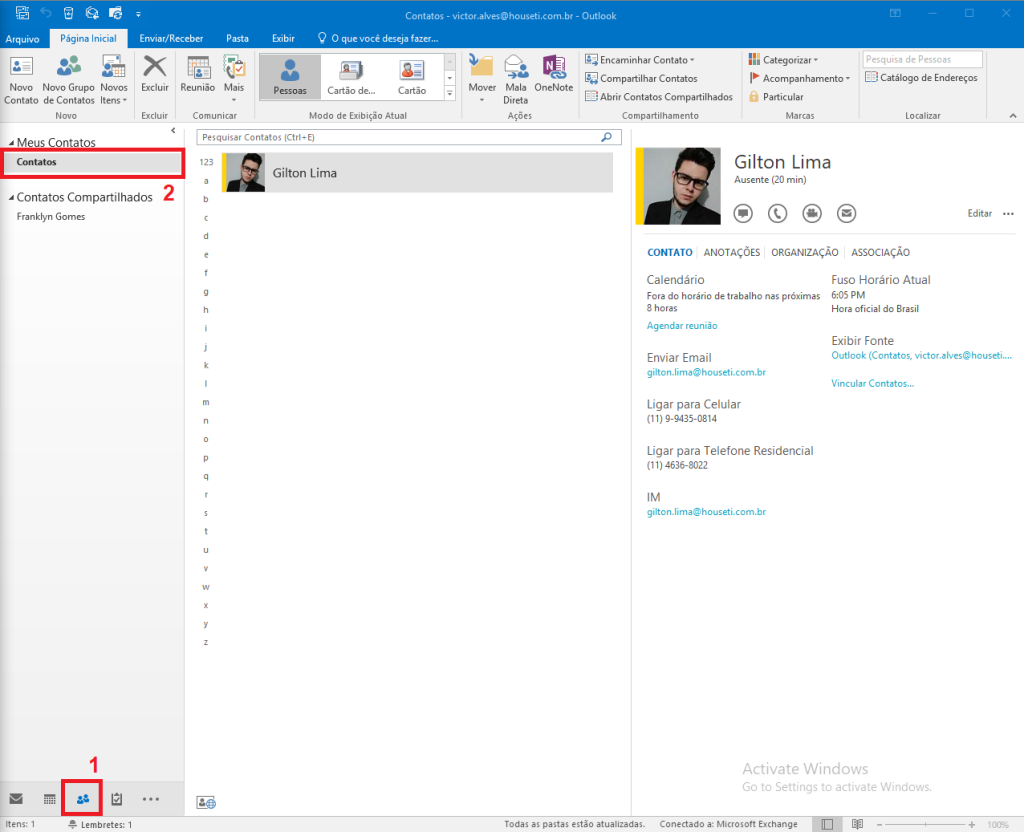Click Editar on the contact card
Viewport: 1024px width, 832px height.
point(980,214)
